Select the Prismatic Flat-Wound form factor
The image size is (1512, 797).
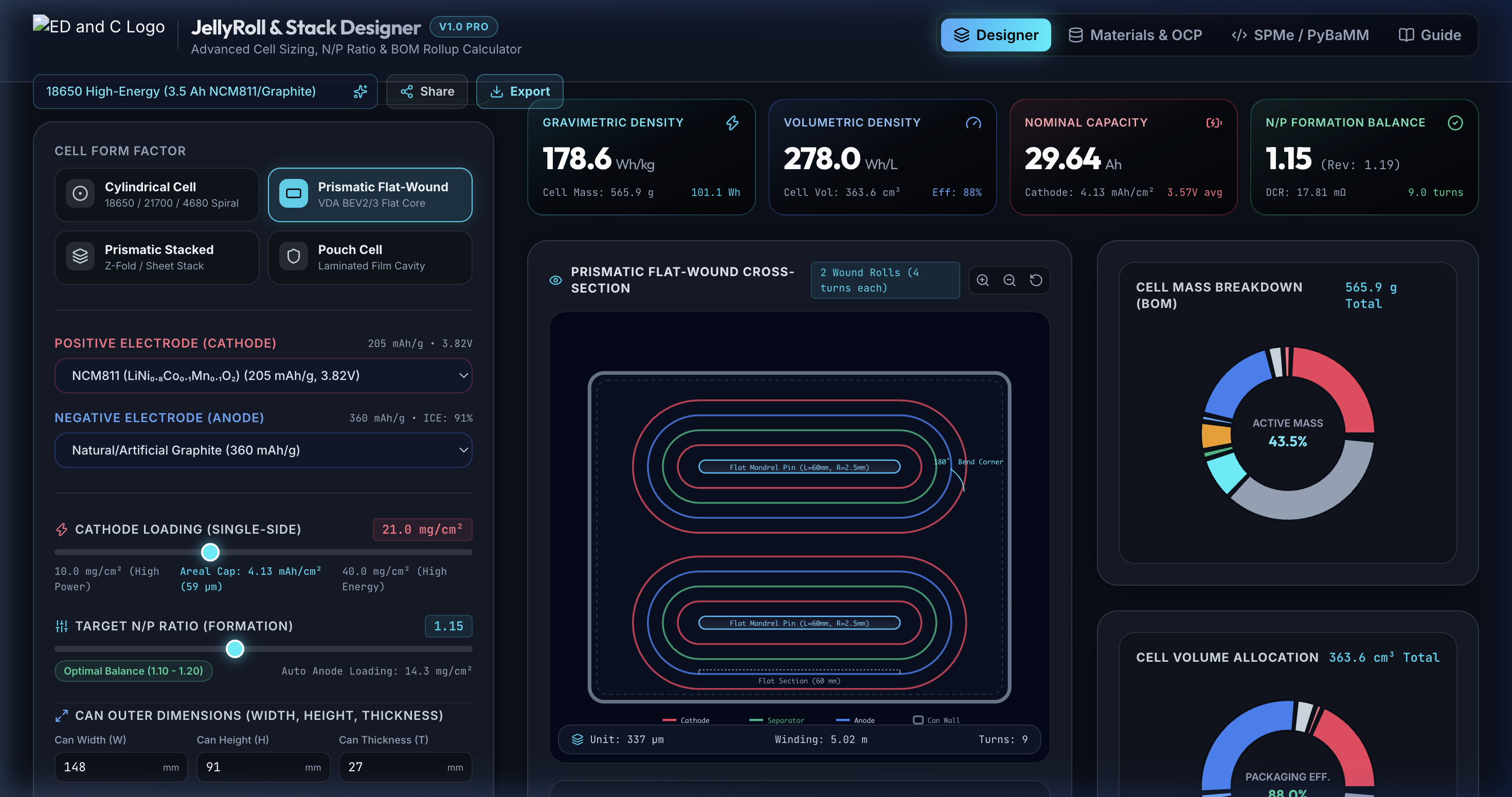pos(370,195)
